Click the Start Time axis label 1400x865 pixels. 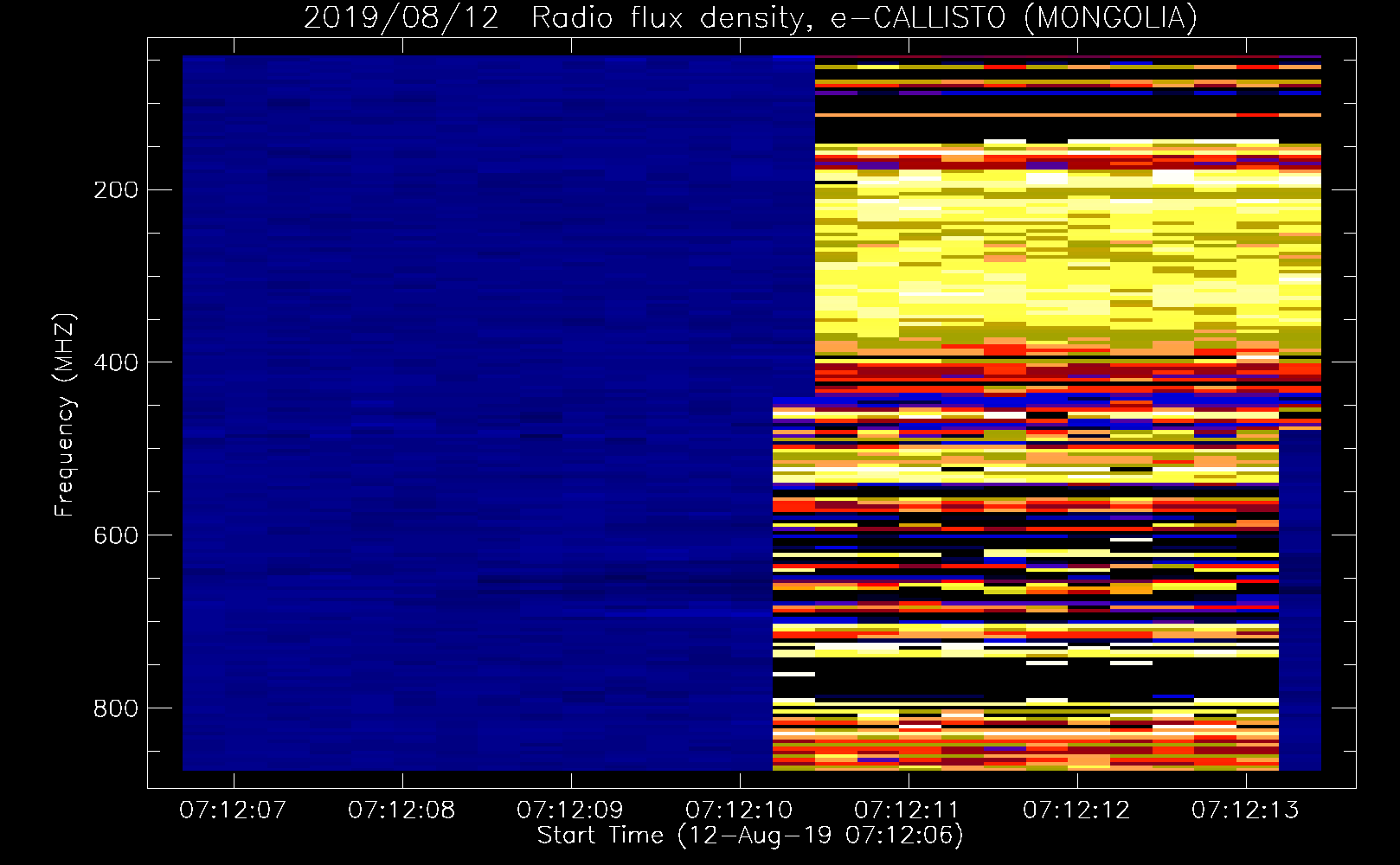click(x=750, y=836)
